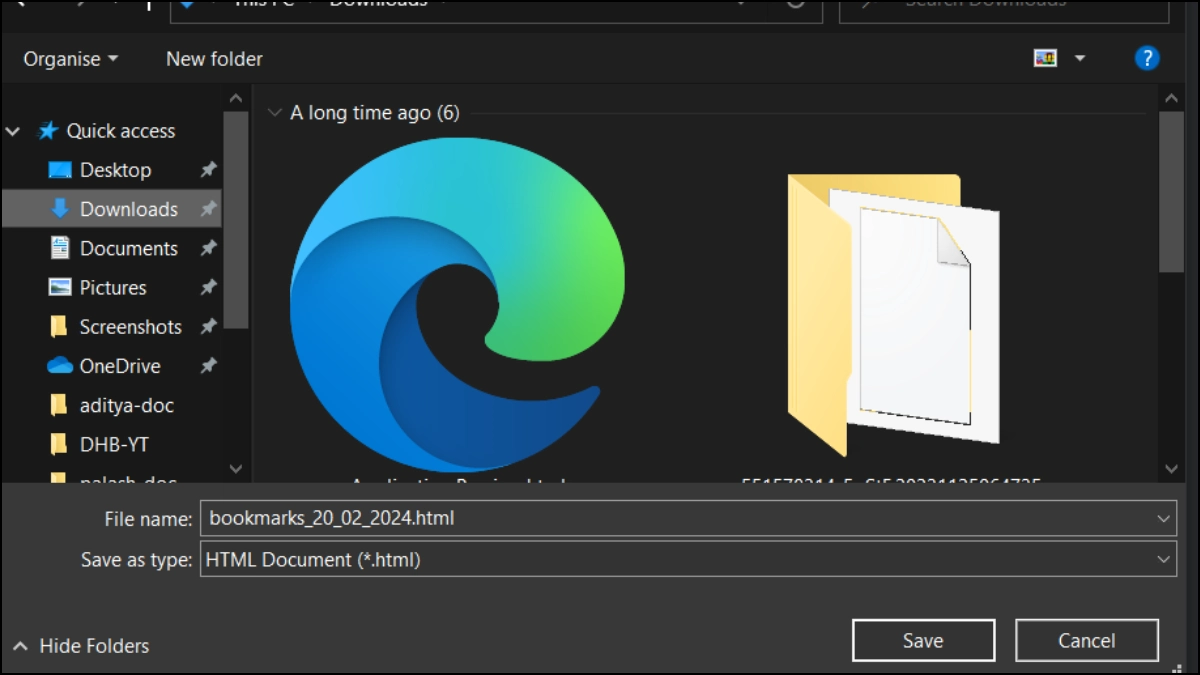Collapse the Quick access tree node
1200x675 pixels.
pyautogui.click(x=13, y=131)
